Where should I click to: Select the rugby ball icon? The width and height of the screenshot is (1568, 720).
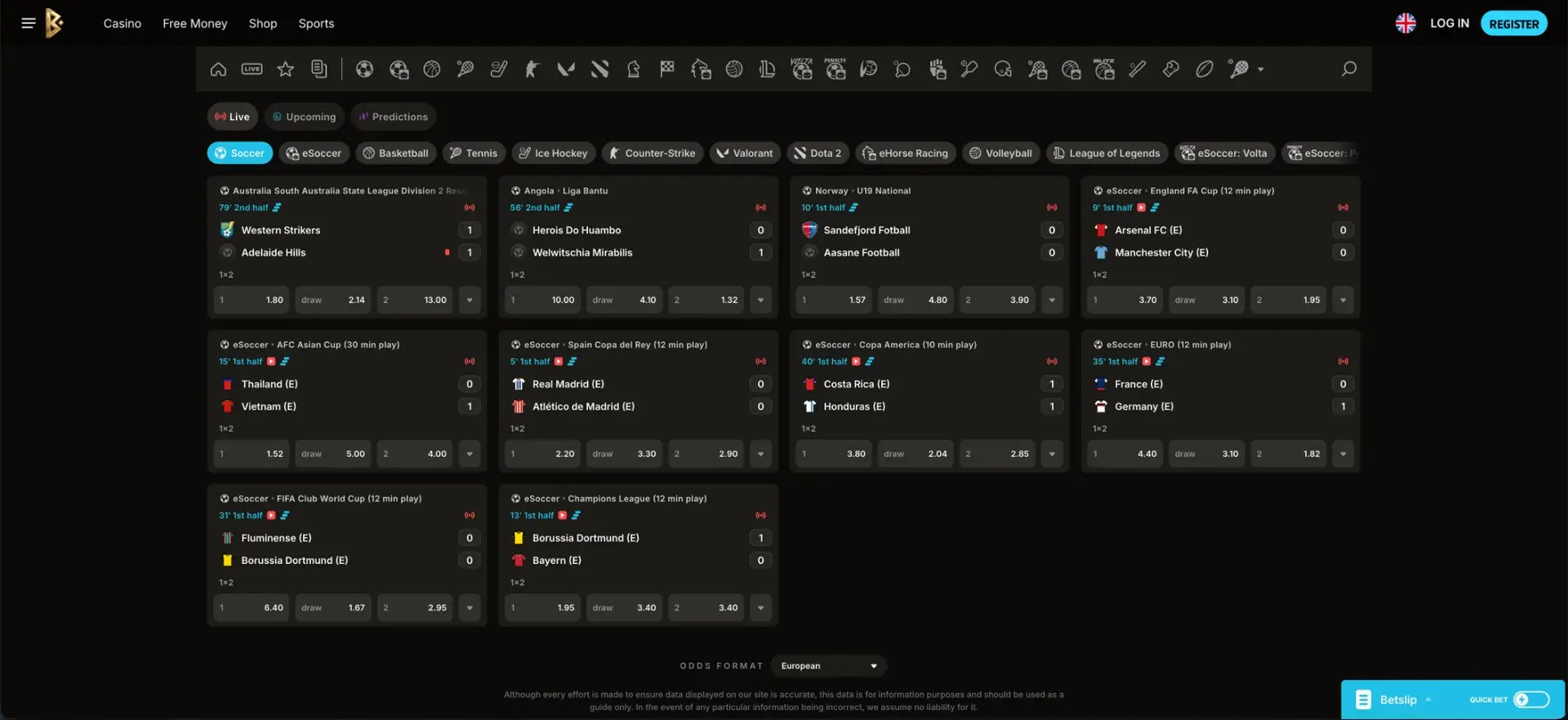point(1205,69)
